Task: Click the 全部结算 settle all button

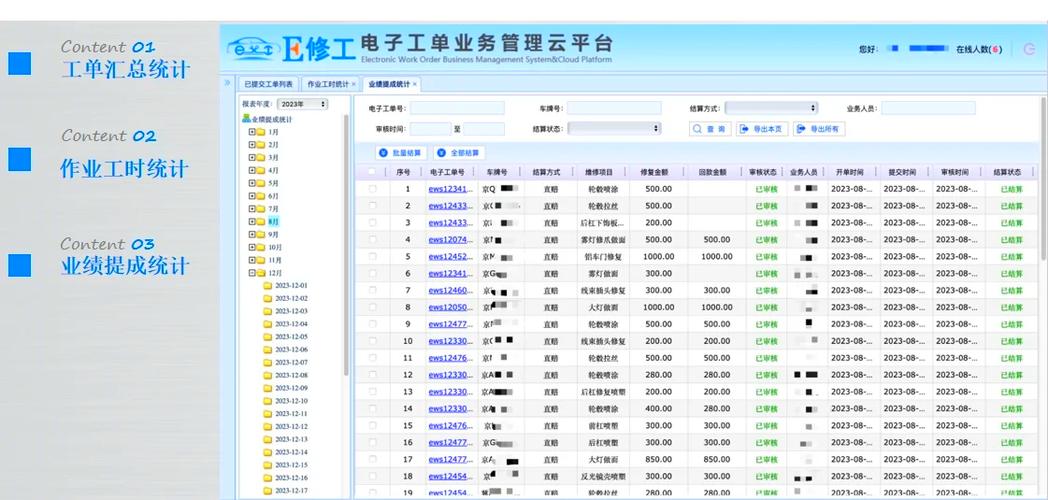Action: (x=458, y=153)
